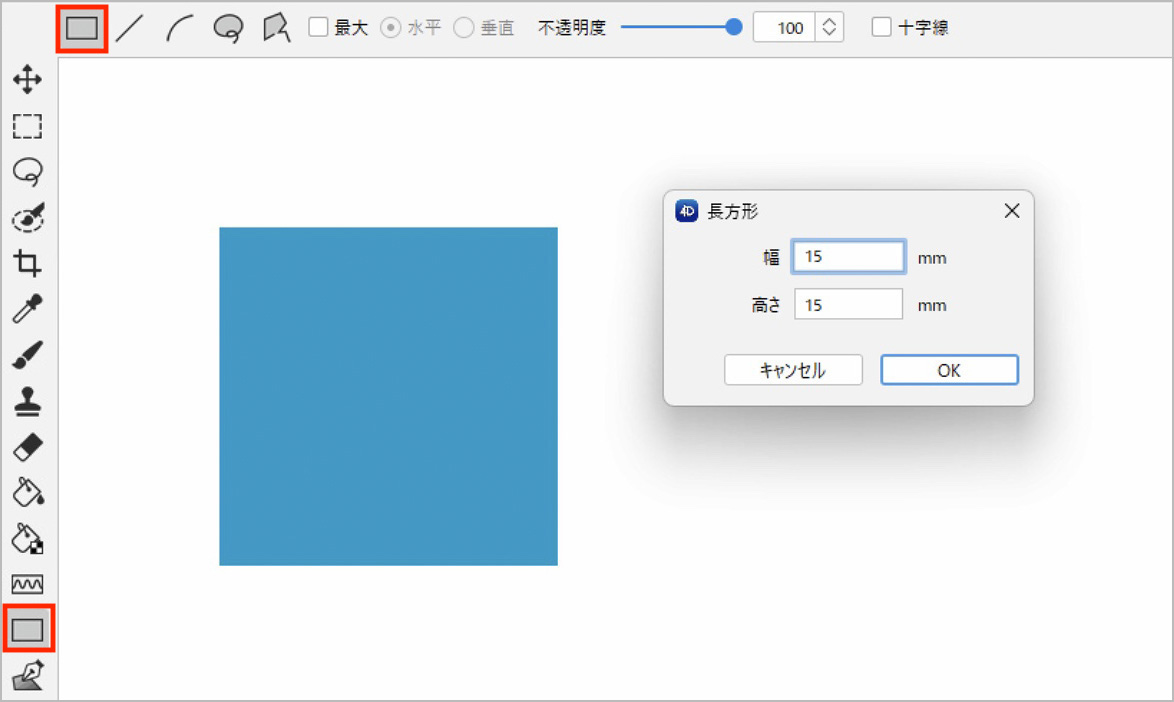Select the Eyedropper tool
The image size is (1174, 702).
28,308
